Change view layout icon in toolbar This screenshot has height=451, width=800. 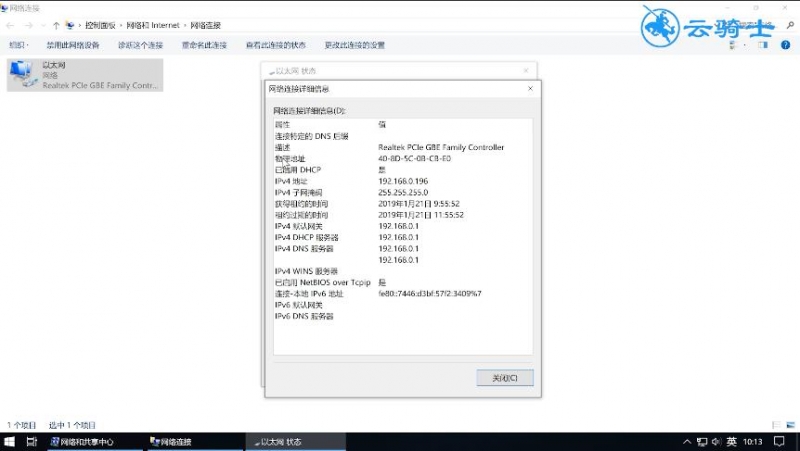(x=733, y=45)
